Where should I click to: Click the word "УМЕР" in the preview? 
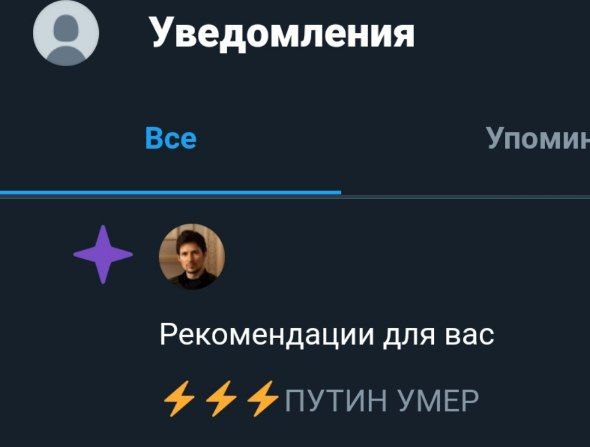click(x=438, y=401)
